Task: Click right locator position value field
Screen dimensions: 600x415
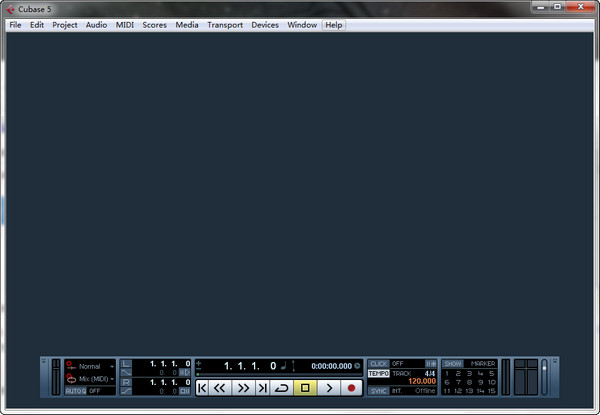Action: click(170, 382)
